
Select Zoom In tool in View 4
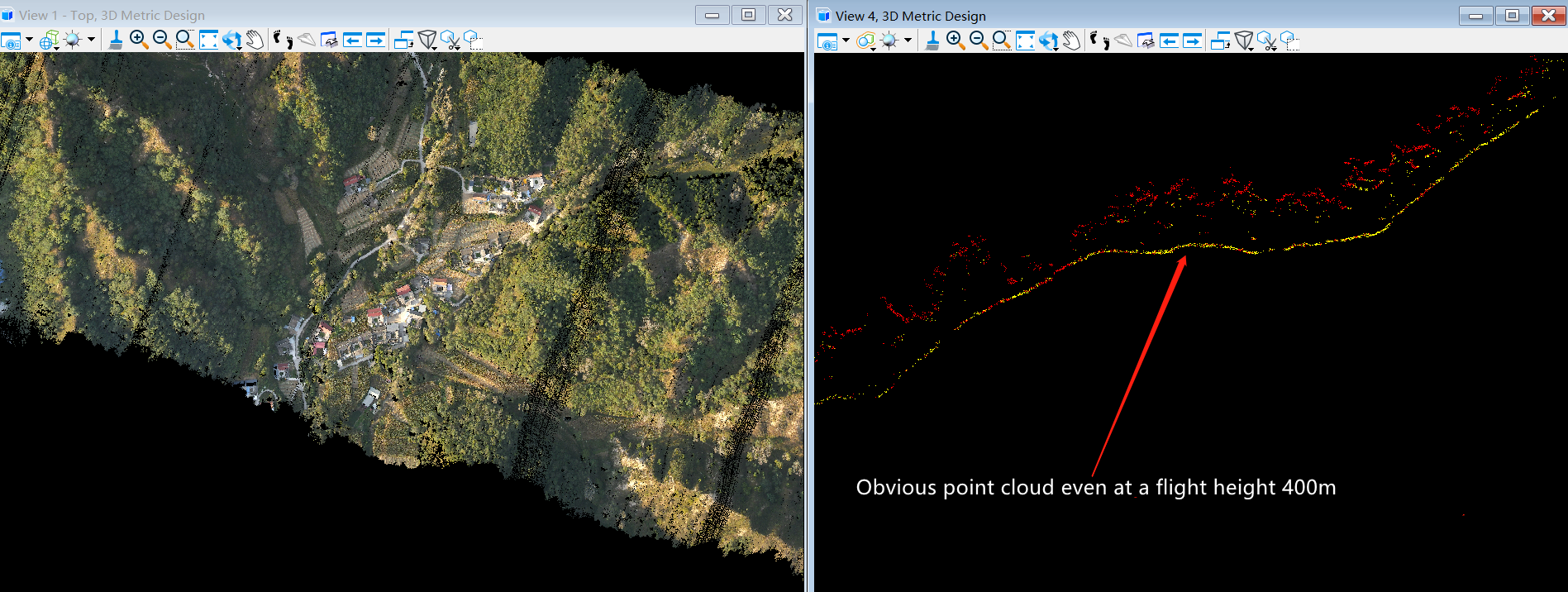[956, 41]
